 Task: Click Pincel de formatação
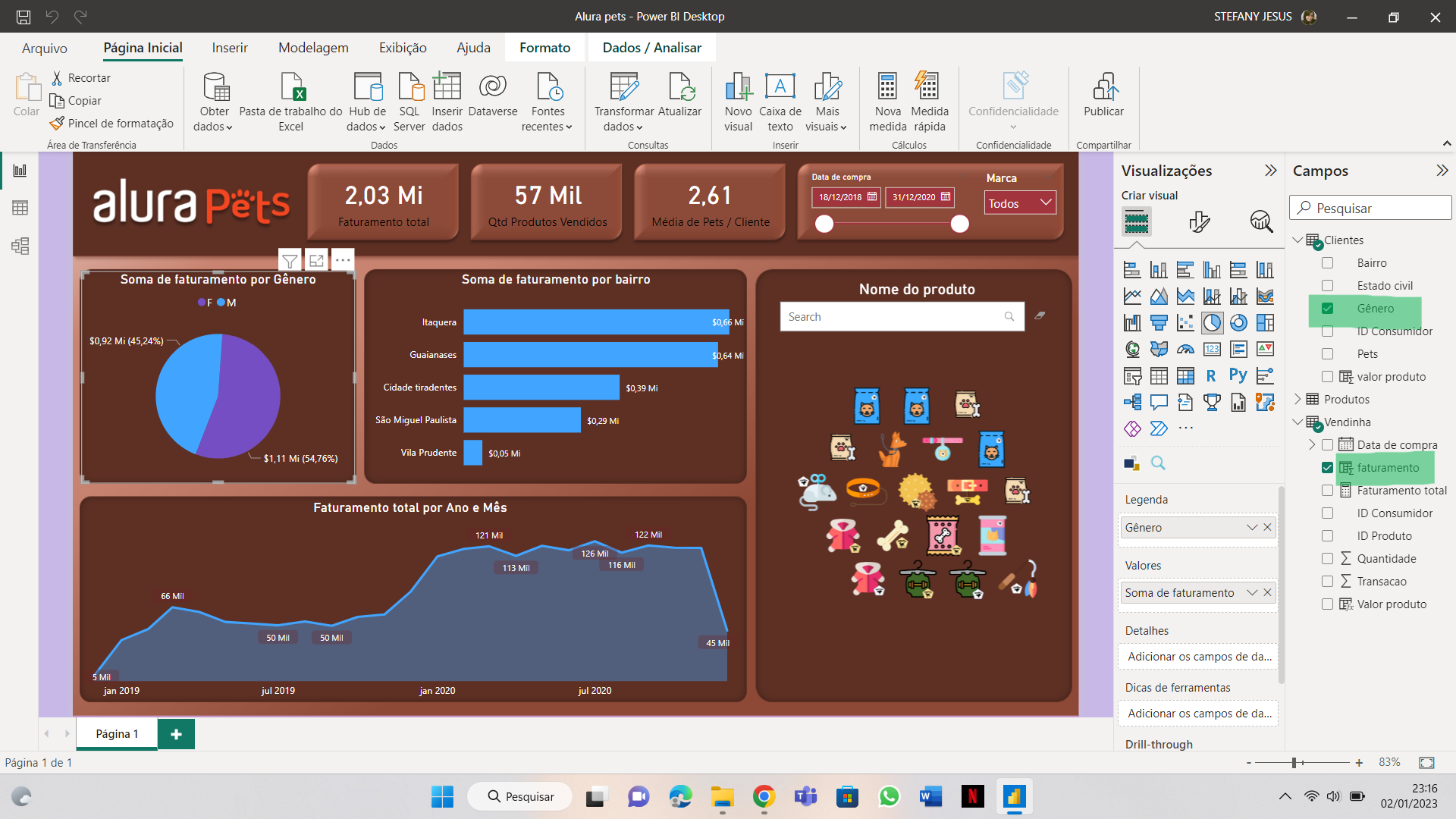tap(111, 124)
